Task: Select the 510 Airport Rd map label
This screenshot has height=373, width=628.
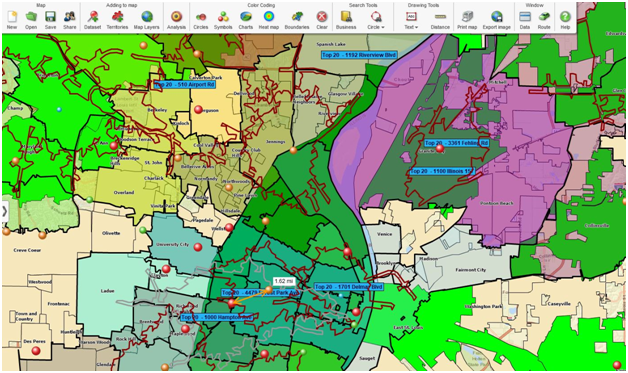Action: [x=184, y=85]
